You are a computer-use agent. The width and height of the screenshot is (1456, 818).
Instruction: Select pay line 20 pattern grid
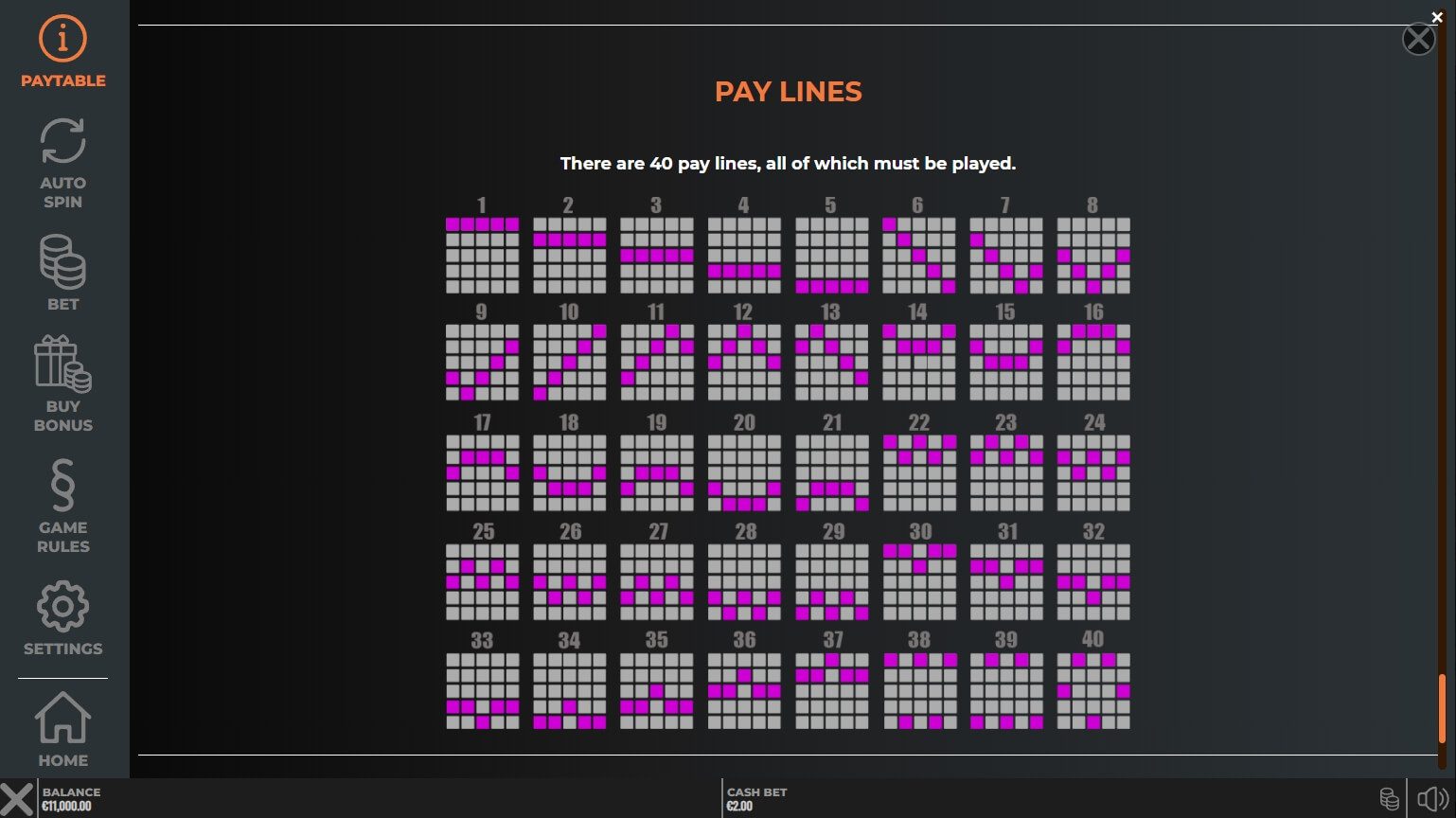[x=744, y=473]
